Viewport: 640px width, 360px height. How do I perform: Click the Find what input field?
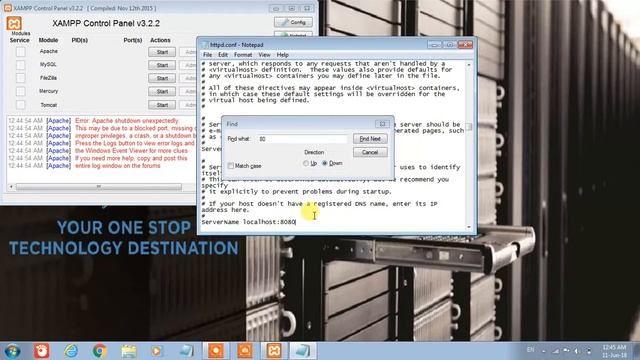(x=302, y=139)
